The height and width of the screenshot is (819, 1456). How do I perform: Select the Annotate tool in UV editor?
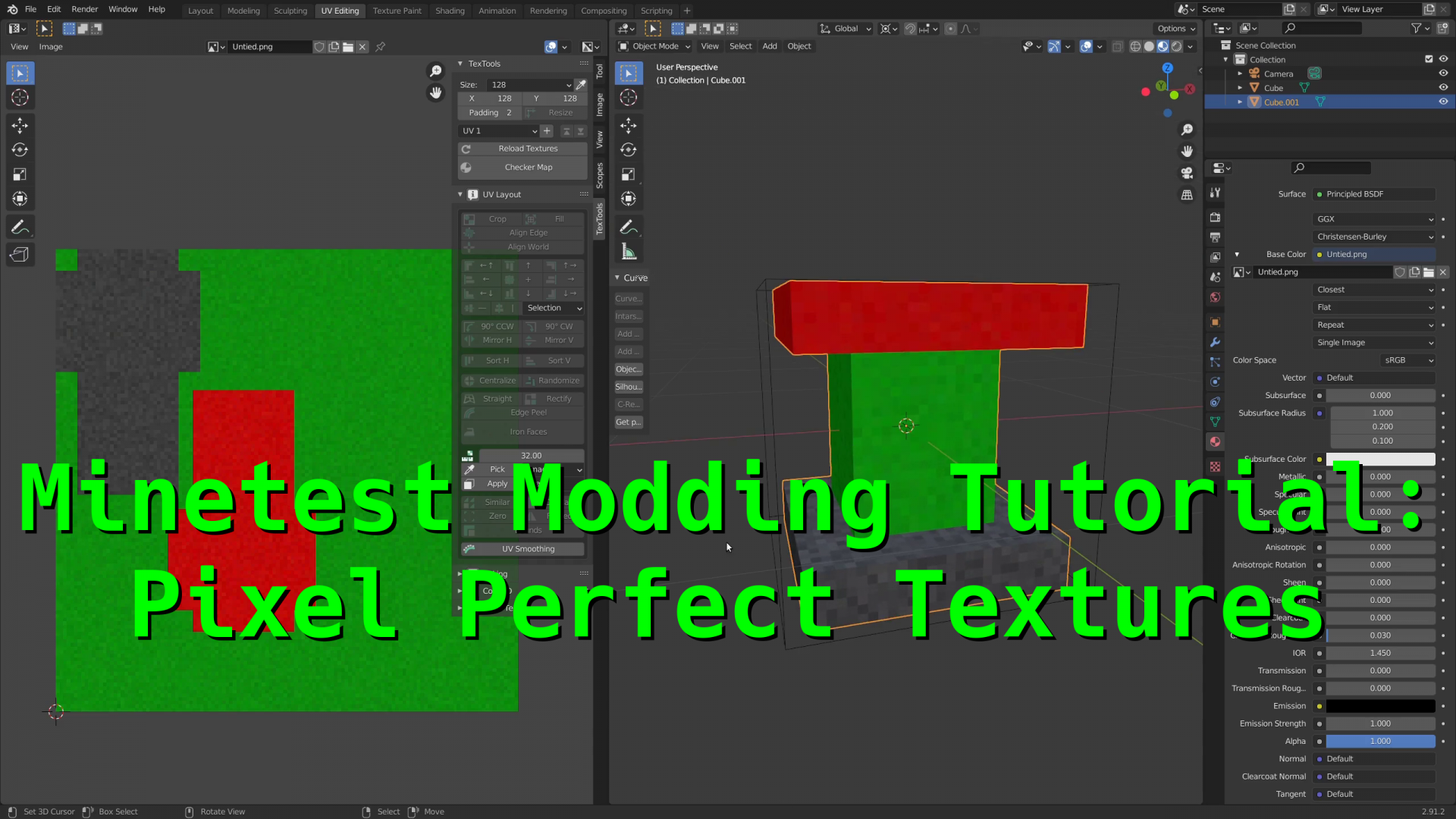click(20, 227)
